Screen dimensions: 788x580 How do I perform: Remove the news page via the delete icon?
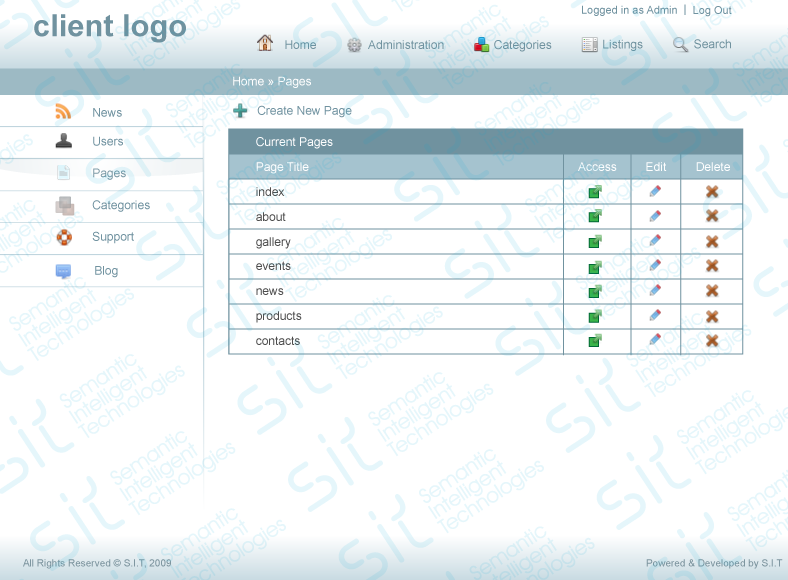point(712,291)
